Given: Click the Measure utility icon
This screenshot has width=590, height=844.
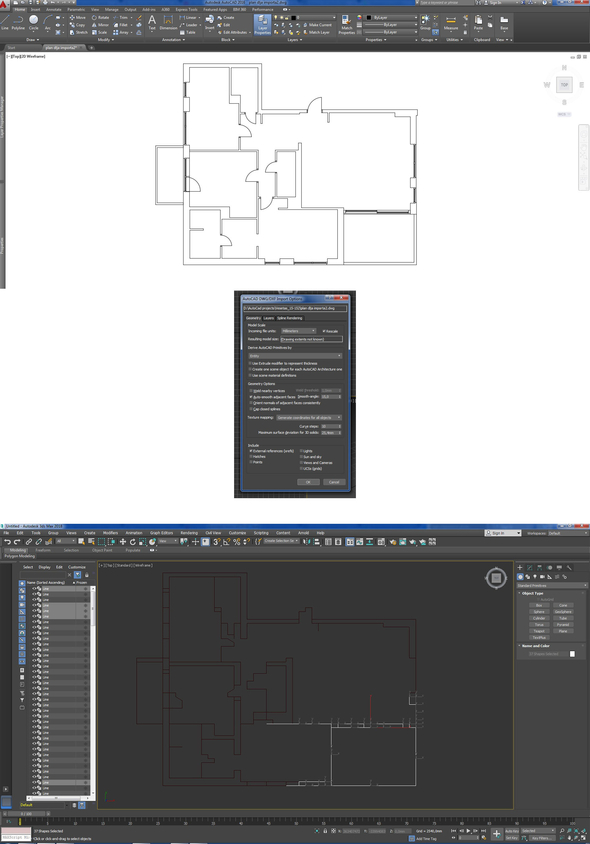Looking at the screenshot, I should click(x=451, y=23).
